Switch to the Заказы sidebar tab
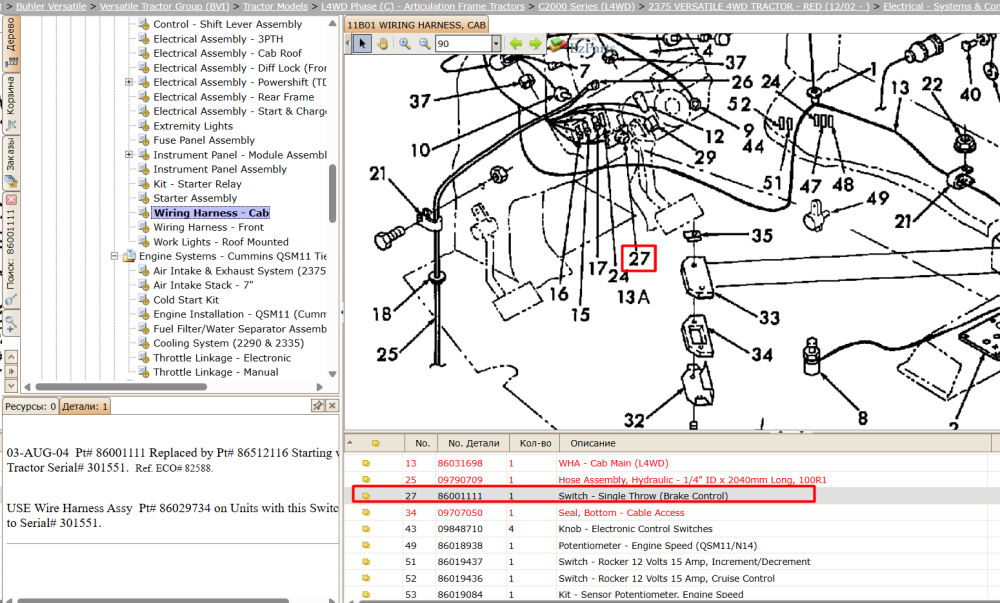This screenshot has height=603, width=1000. [11, 163]
